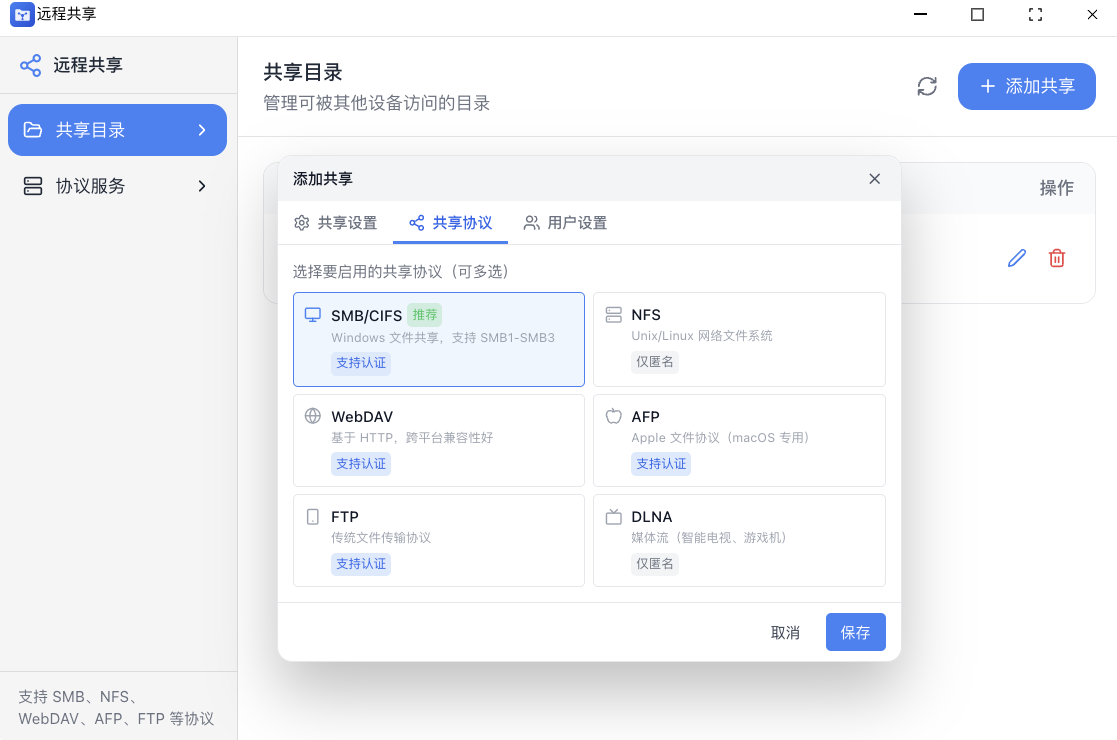Image resolution: width=1117 pixels, height=740 pixels.
Task: Click the TV icon on DLNA card
Action: [613, 516]
